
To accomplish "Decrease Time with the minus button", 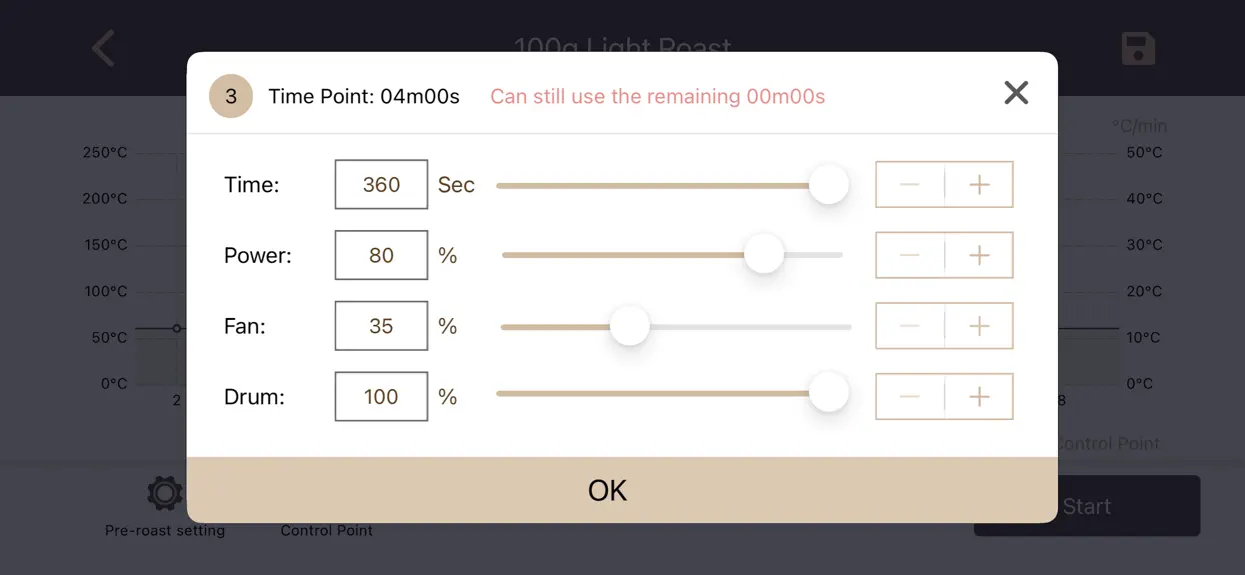I will point(909,185).
